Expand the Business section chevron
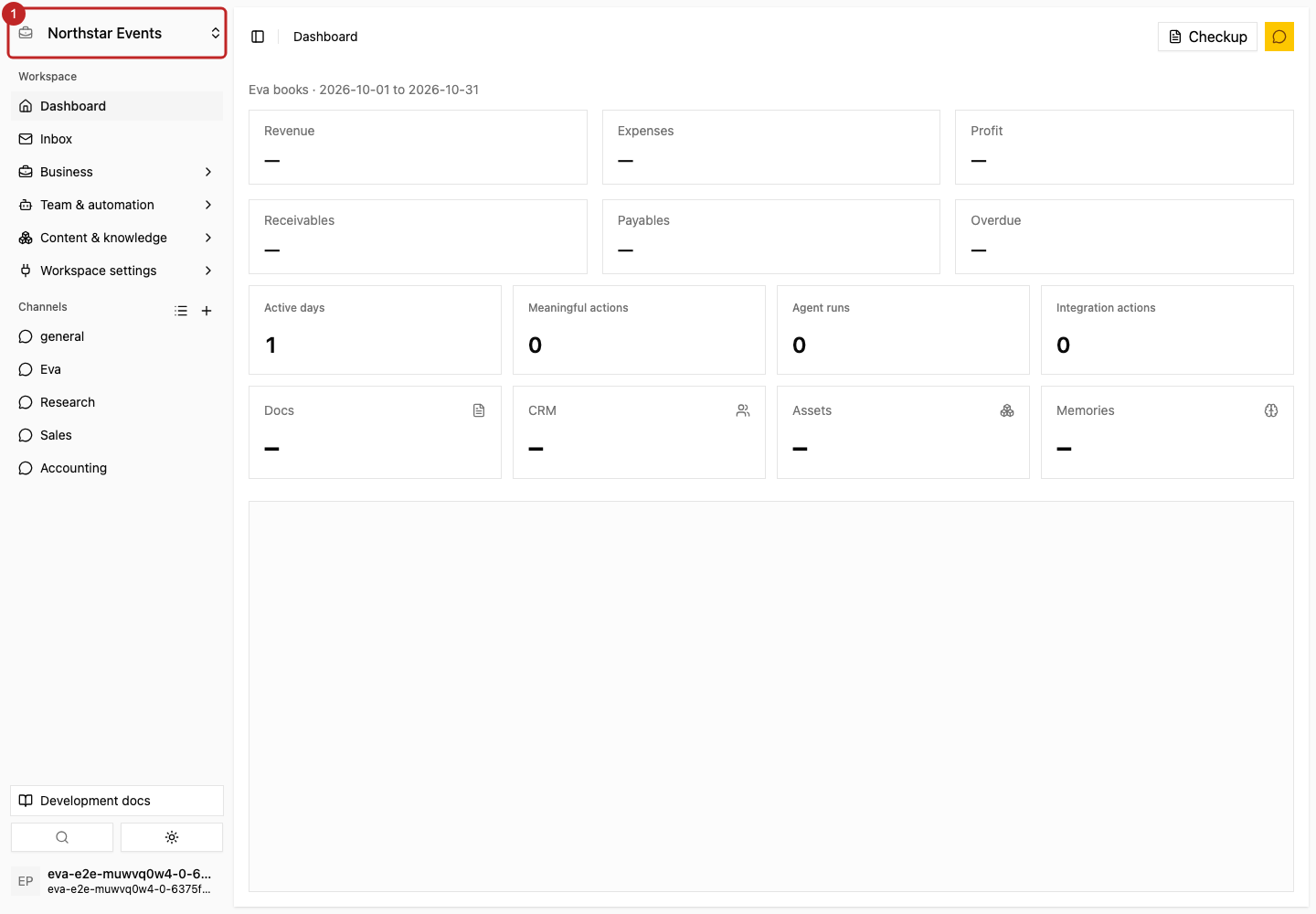 tap(208, 172)
